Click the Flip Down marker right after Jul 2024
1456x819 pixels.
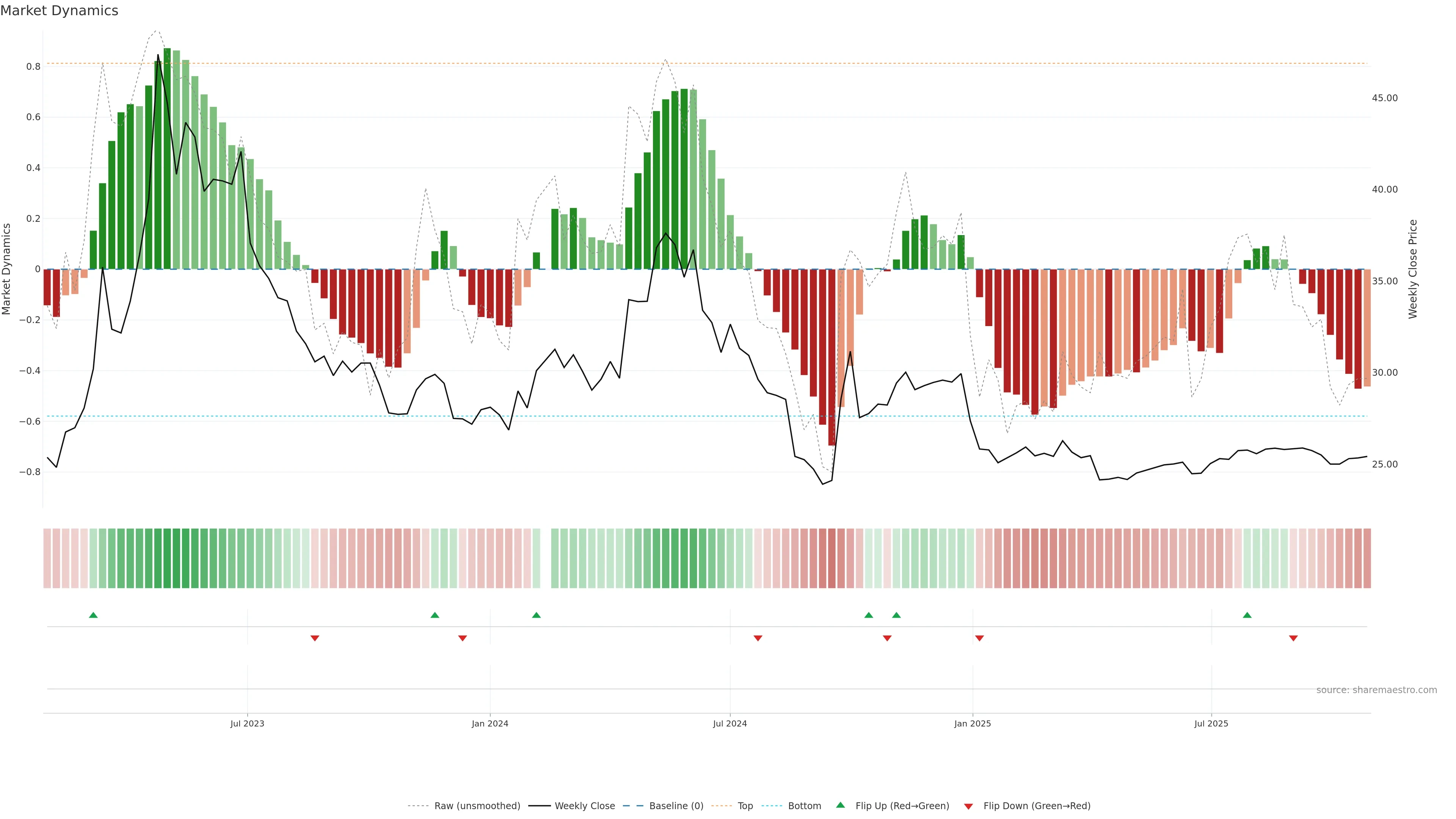click(758, 638)
